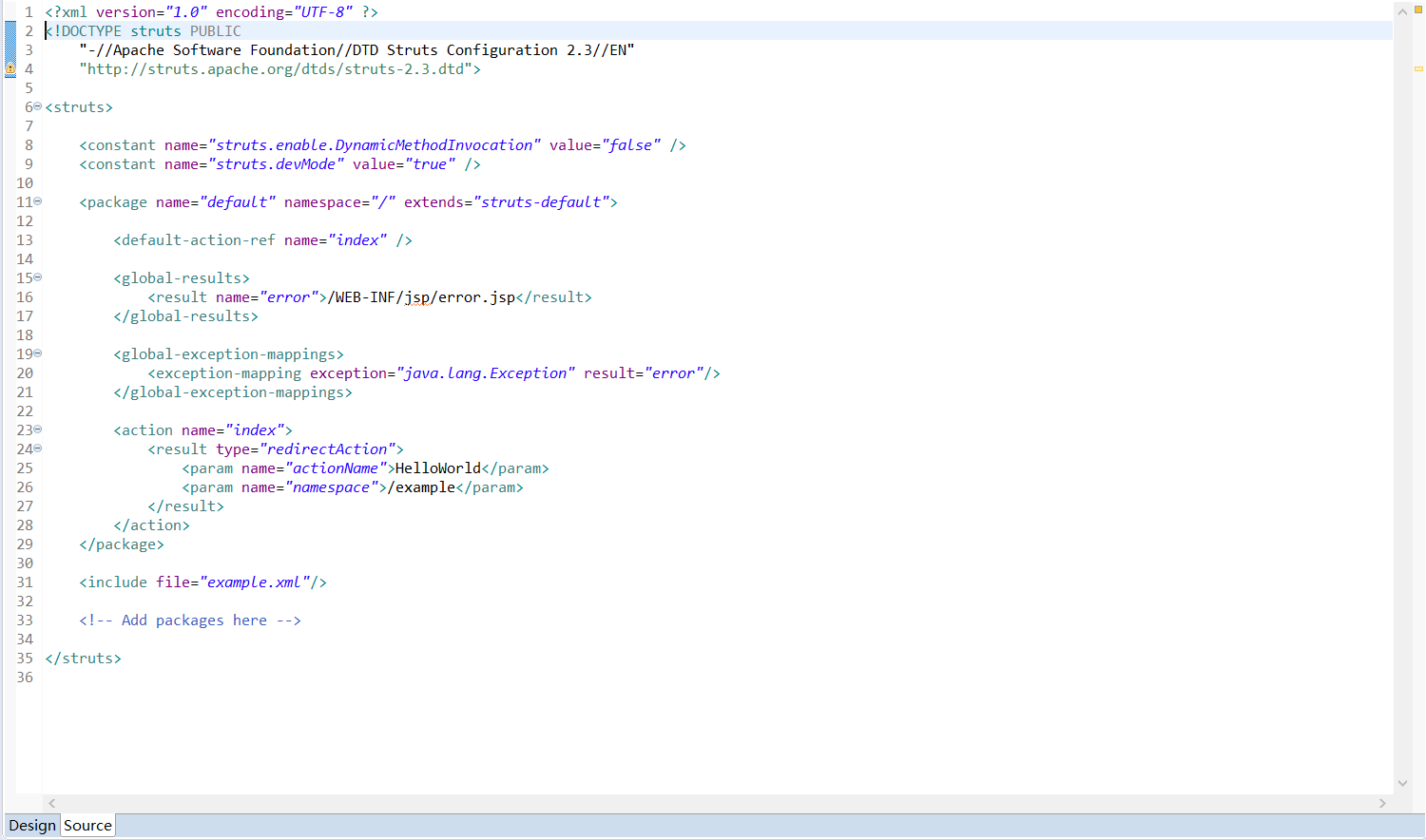Toggle folding of the index <action> on line 23
Viewport: 1426px width, 840px height.
[x=38, y=430]
